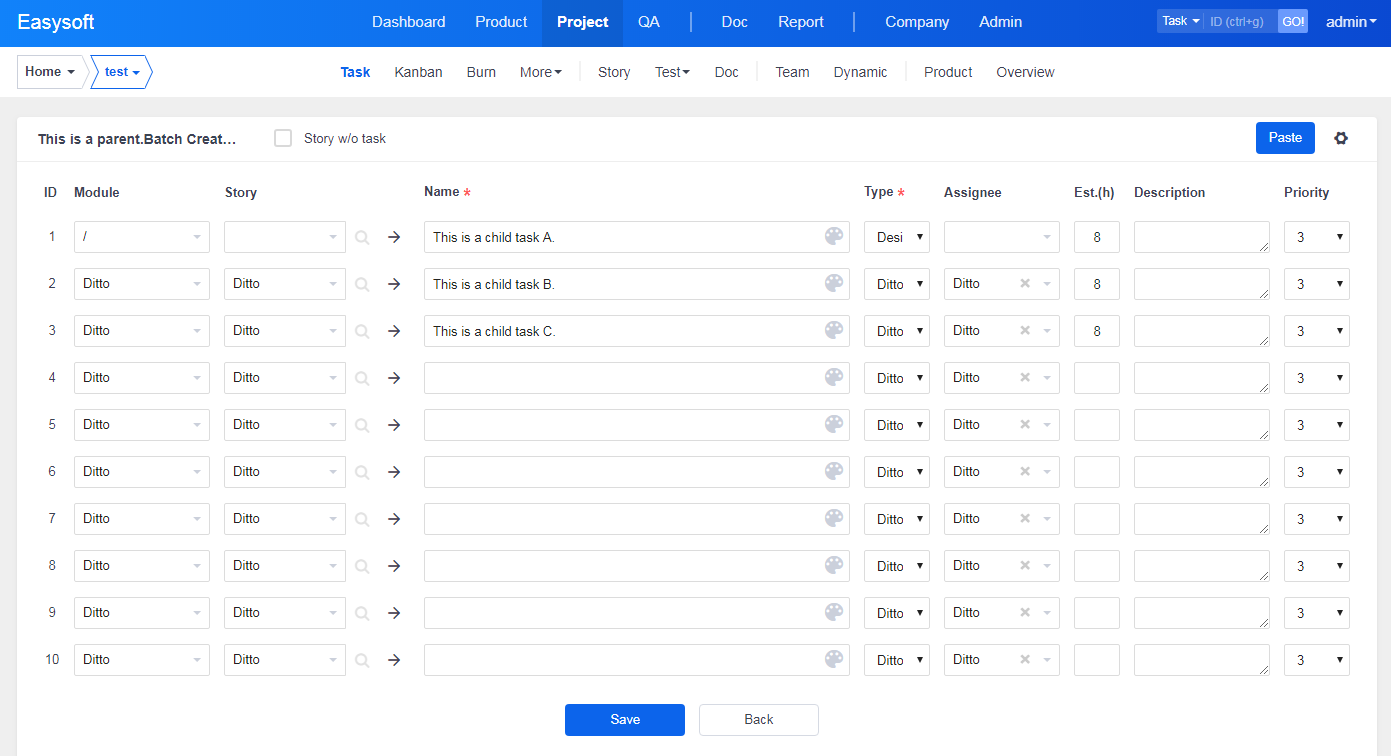Click the Description field in row 1
Image resolution: width=1391 pixels, height=756 pixels.
tap(1202, 237)
